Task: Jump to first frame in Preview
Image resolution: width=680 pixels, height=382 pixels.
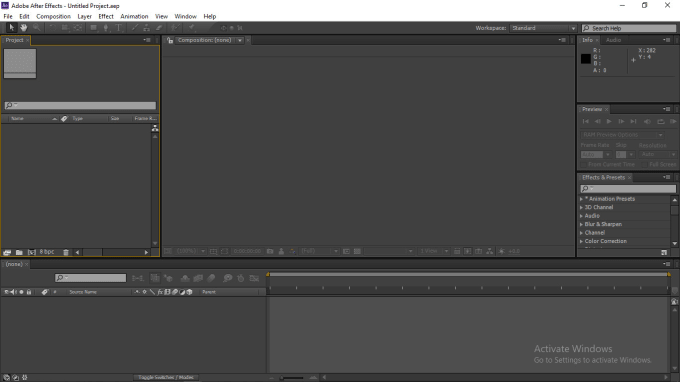Action: [x=585, y=121]
